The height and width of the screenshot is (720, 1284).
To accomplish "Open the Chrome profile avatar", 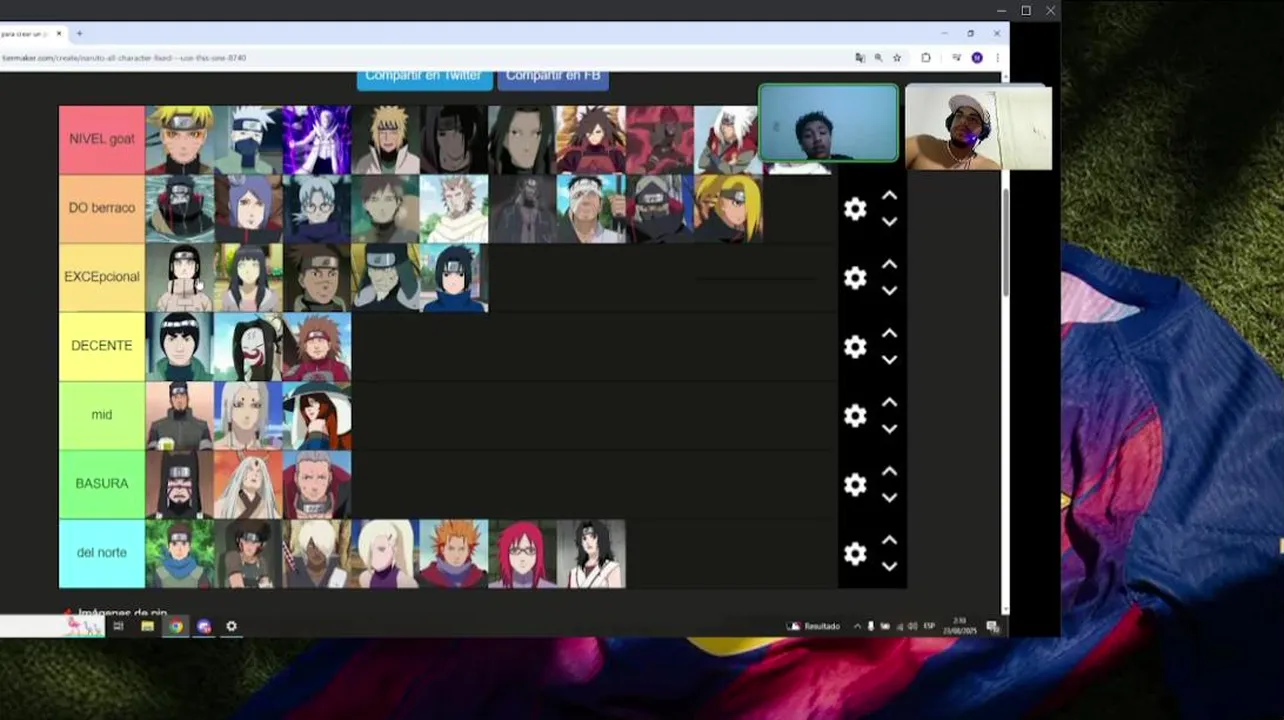I will pos(977,58).
